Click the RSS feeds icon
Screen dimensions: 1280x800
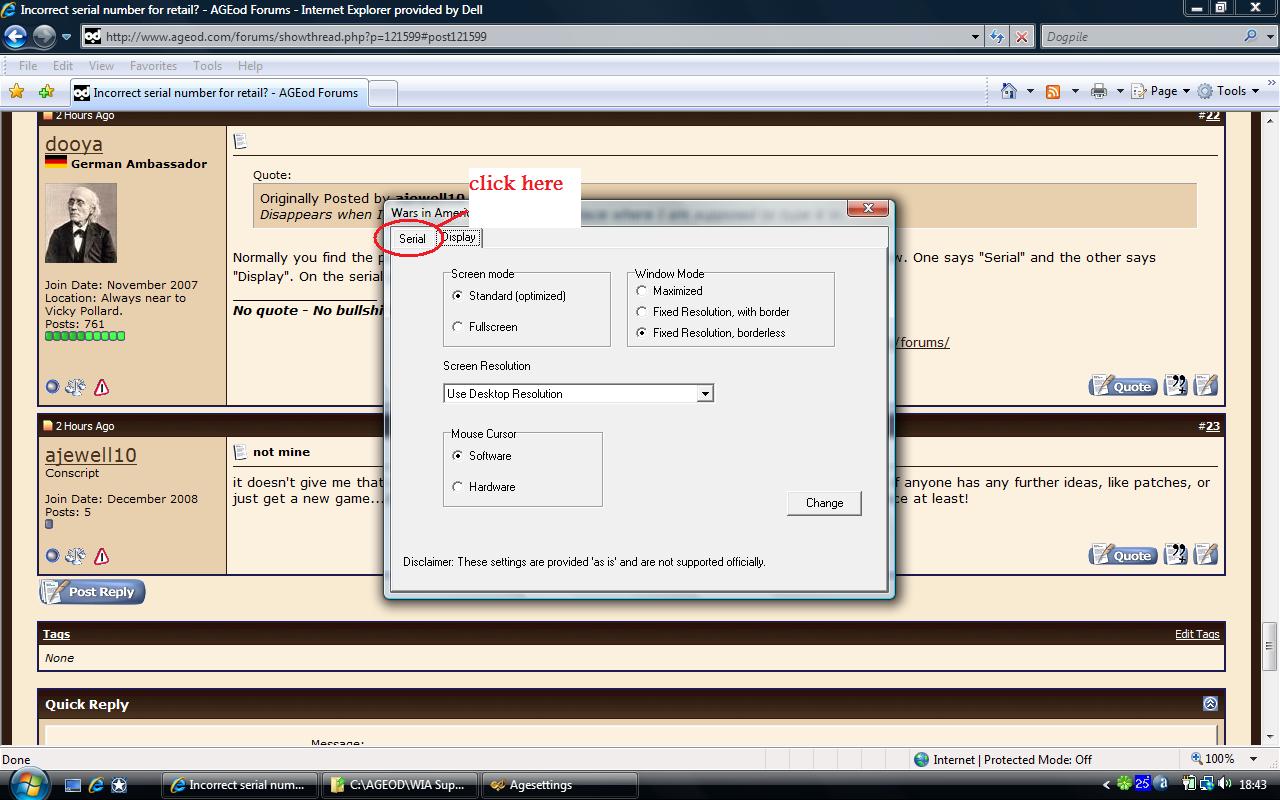[1052, 91]
